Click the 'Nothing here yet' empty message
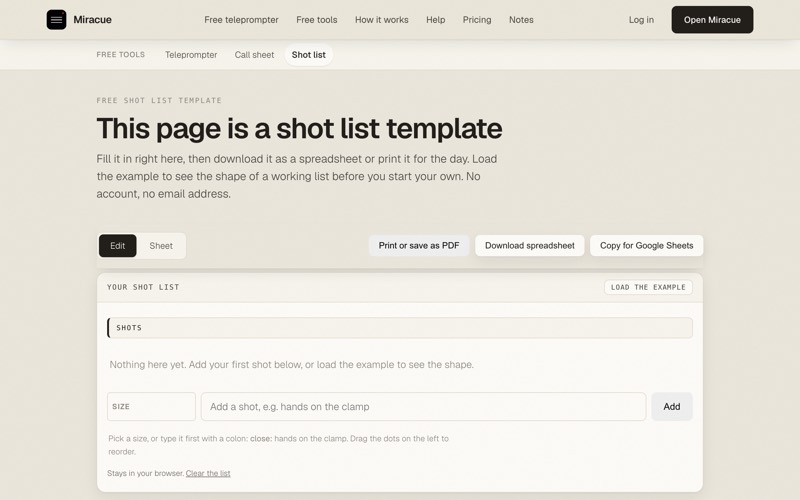Screen dimensions: 800x500 coord(291,365)
